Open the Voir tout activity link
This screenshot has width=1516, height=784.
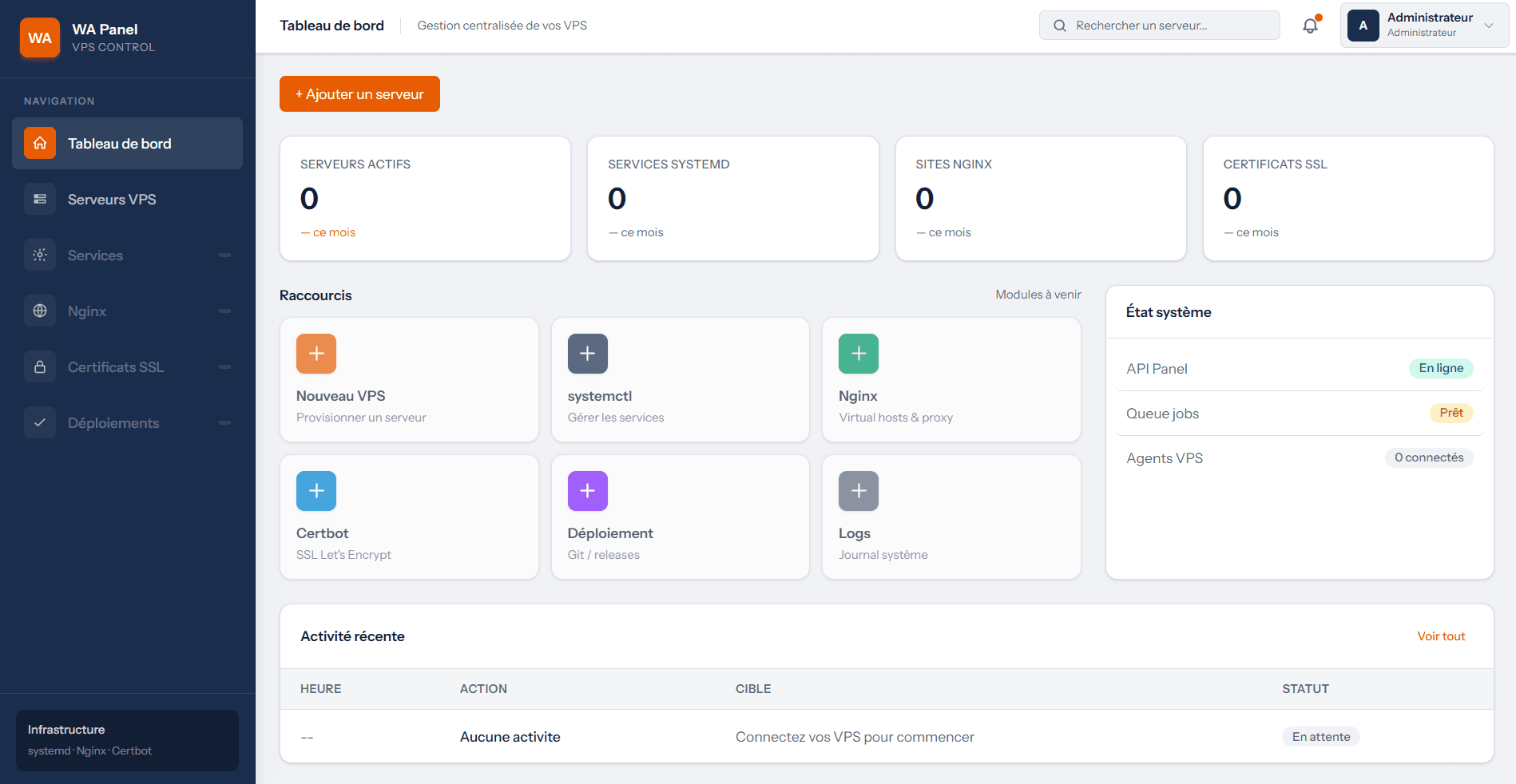1441,636
